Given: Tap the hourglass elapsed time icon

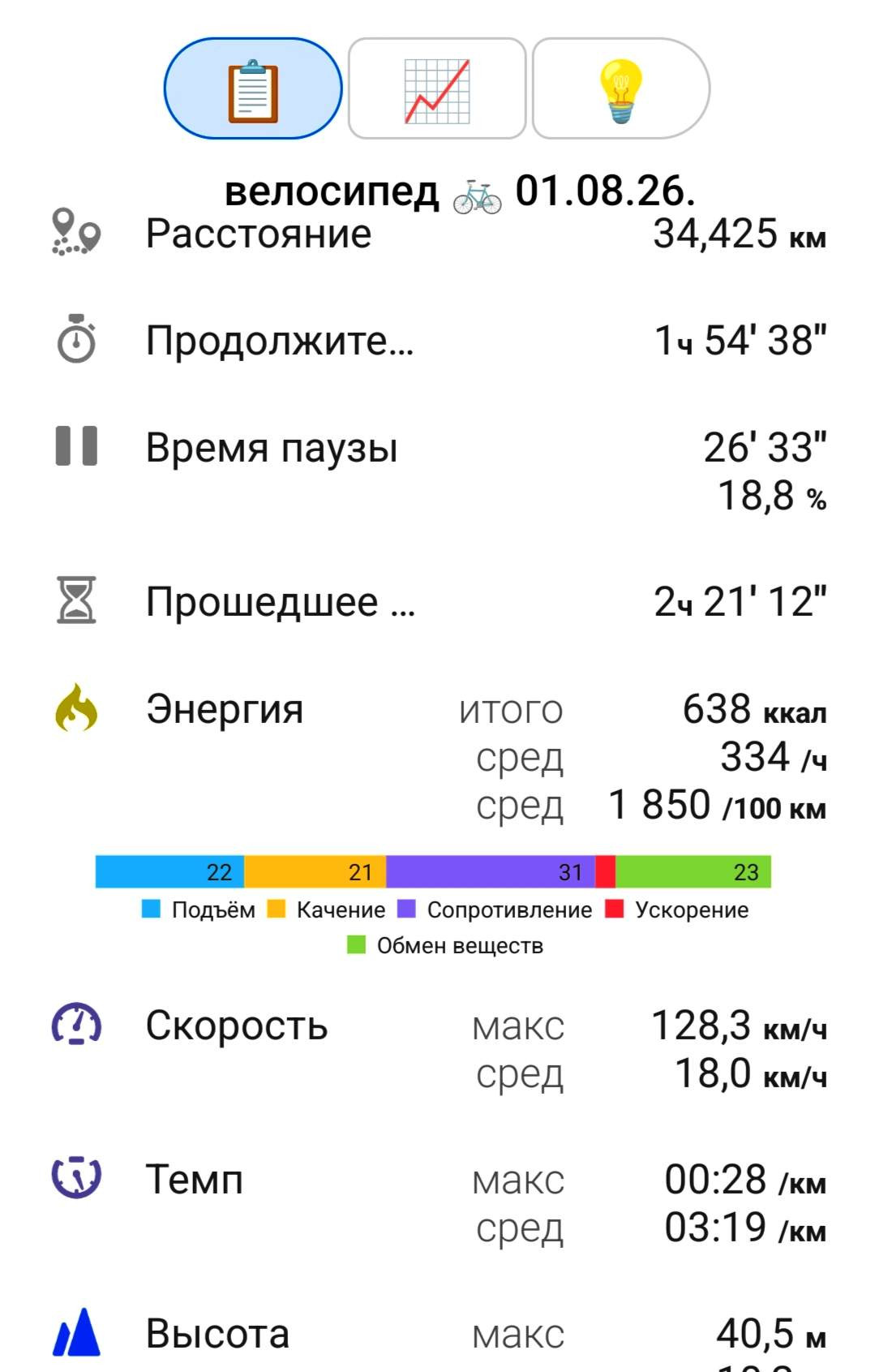Looking at the screenshot, I should point(76,600).
